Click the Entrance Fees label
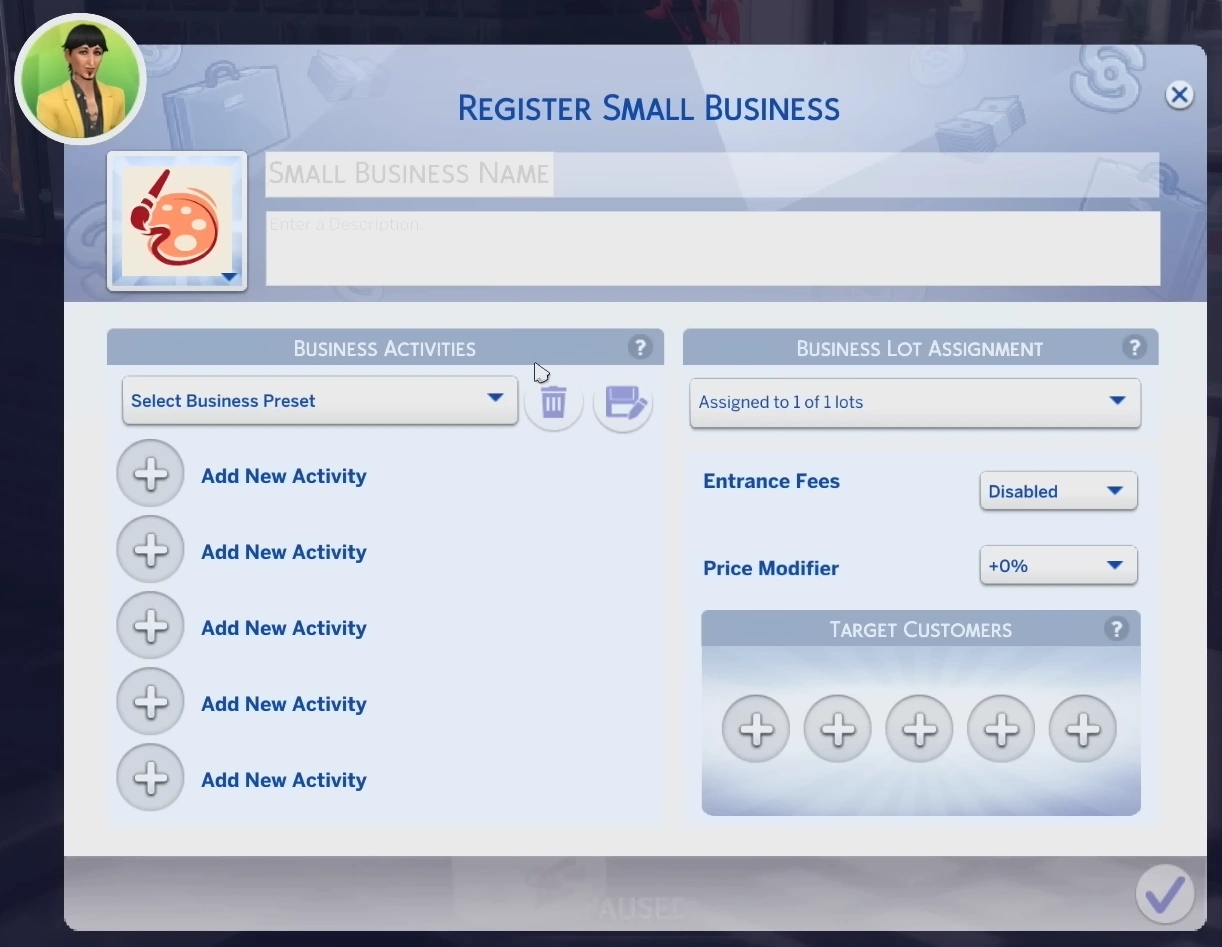The width and height of the screenshot is (1222, 947). click(x=771, y=481)
